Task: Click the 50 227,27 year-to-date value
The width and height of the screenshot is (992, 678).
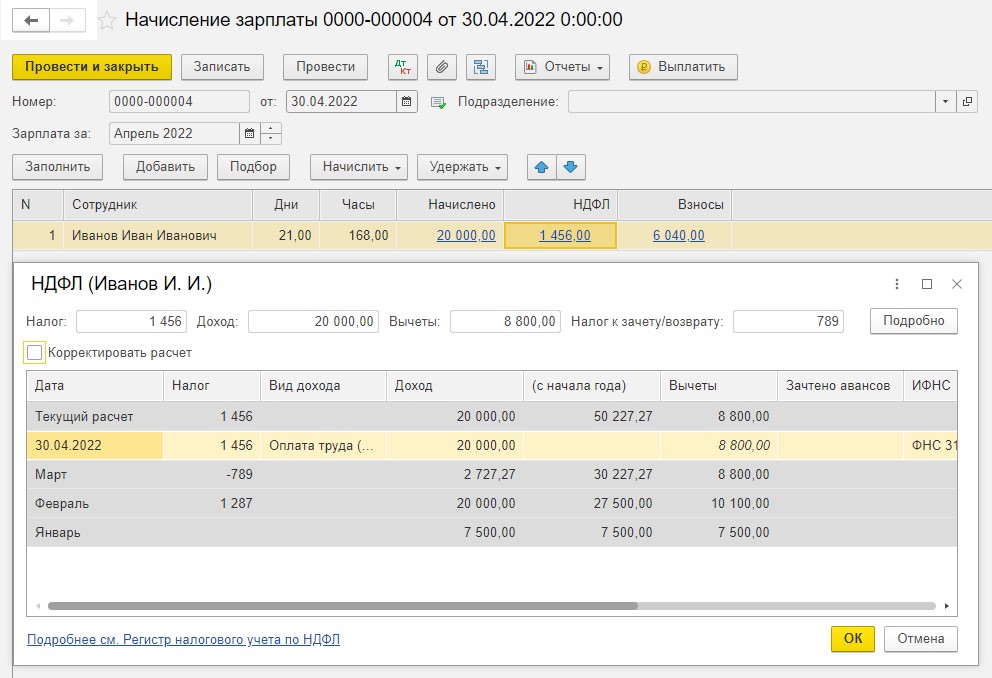Action: (623, 416)
